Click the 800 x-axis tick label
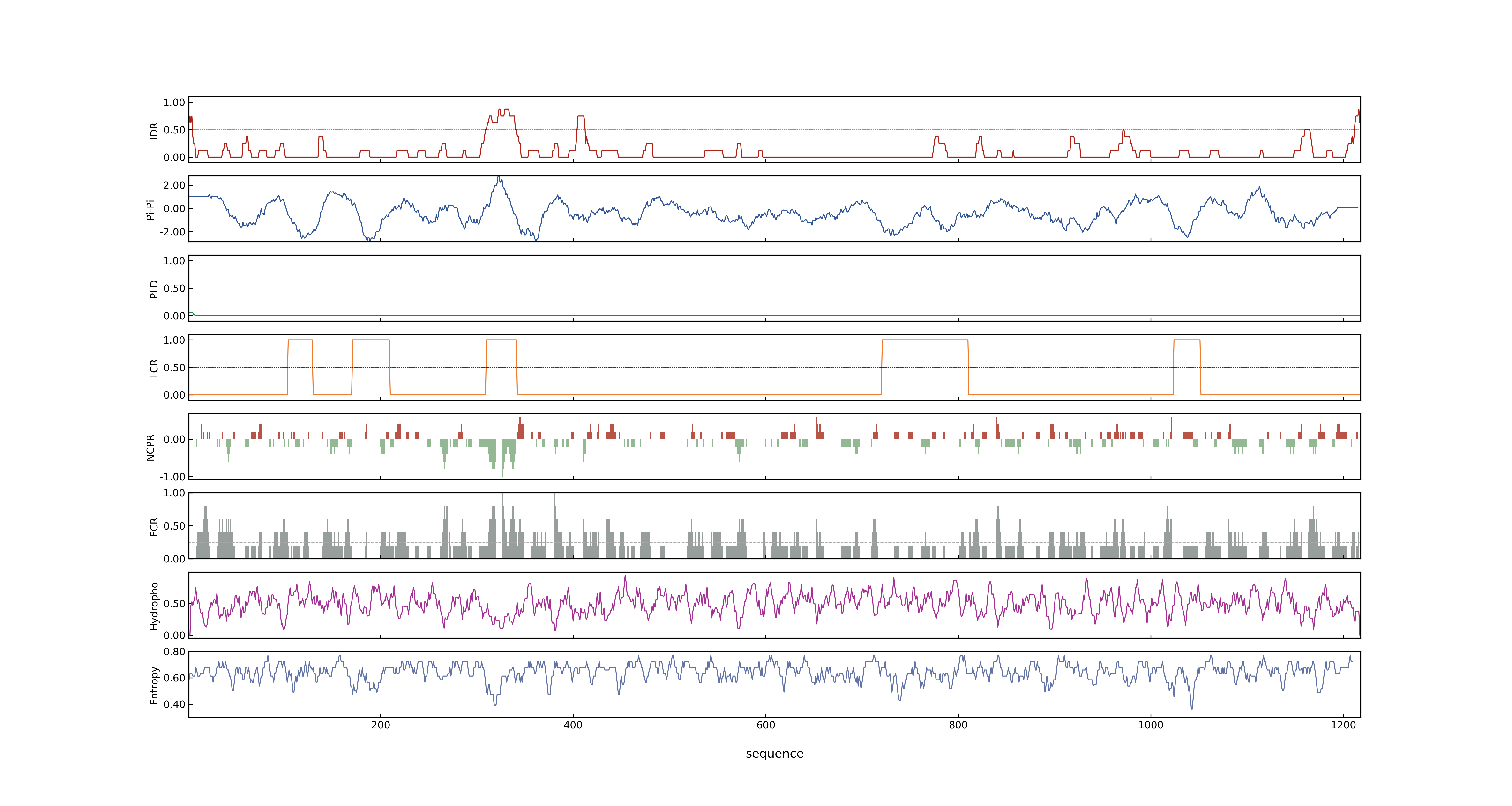Screen dimensions: 1512x806 pos(958,725)
